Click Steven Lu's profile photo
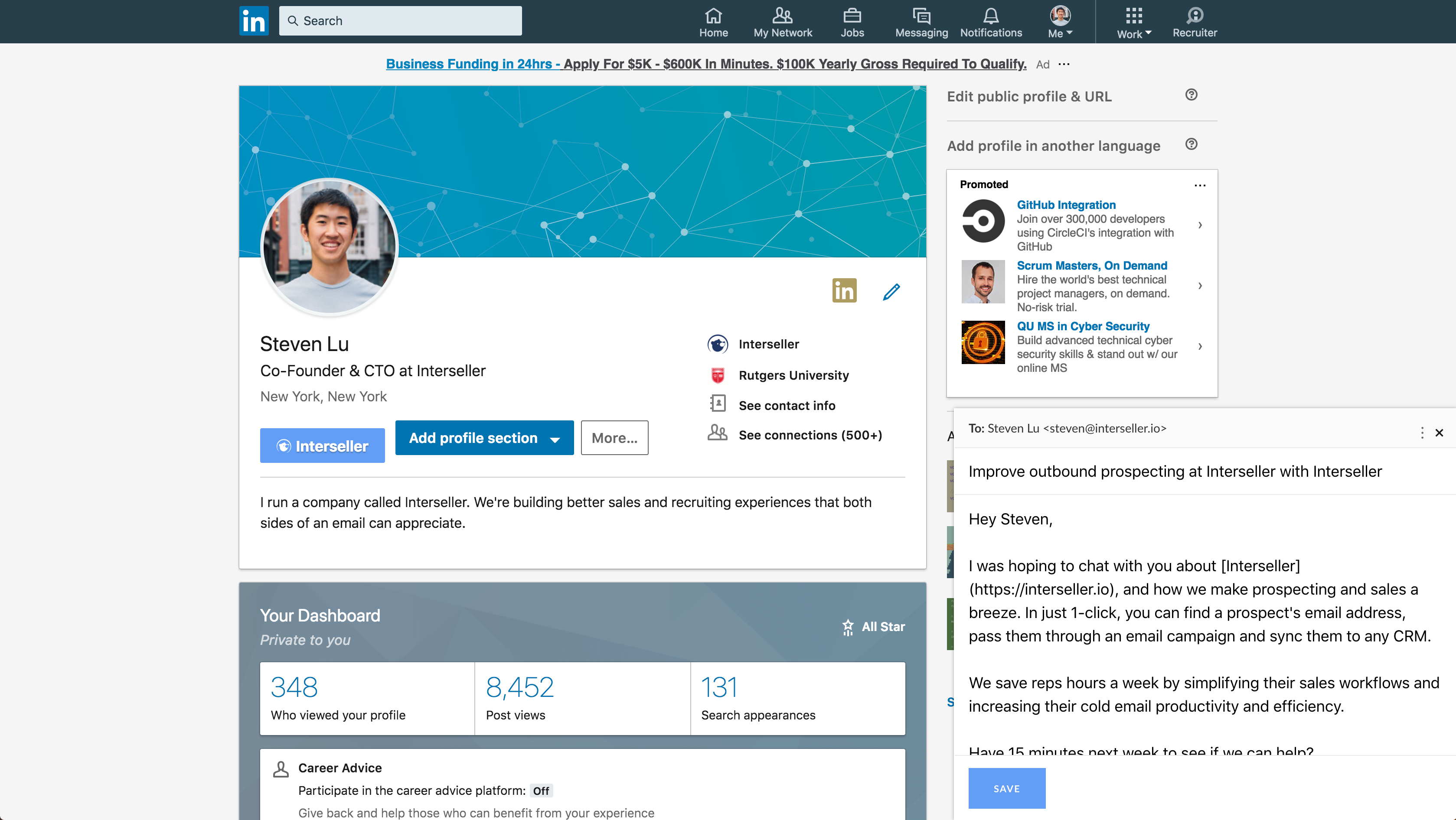This screenshot has width=1456, height=820. point(330,247)
